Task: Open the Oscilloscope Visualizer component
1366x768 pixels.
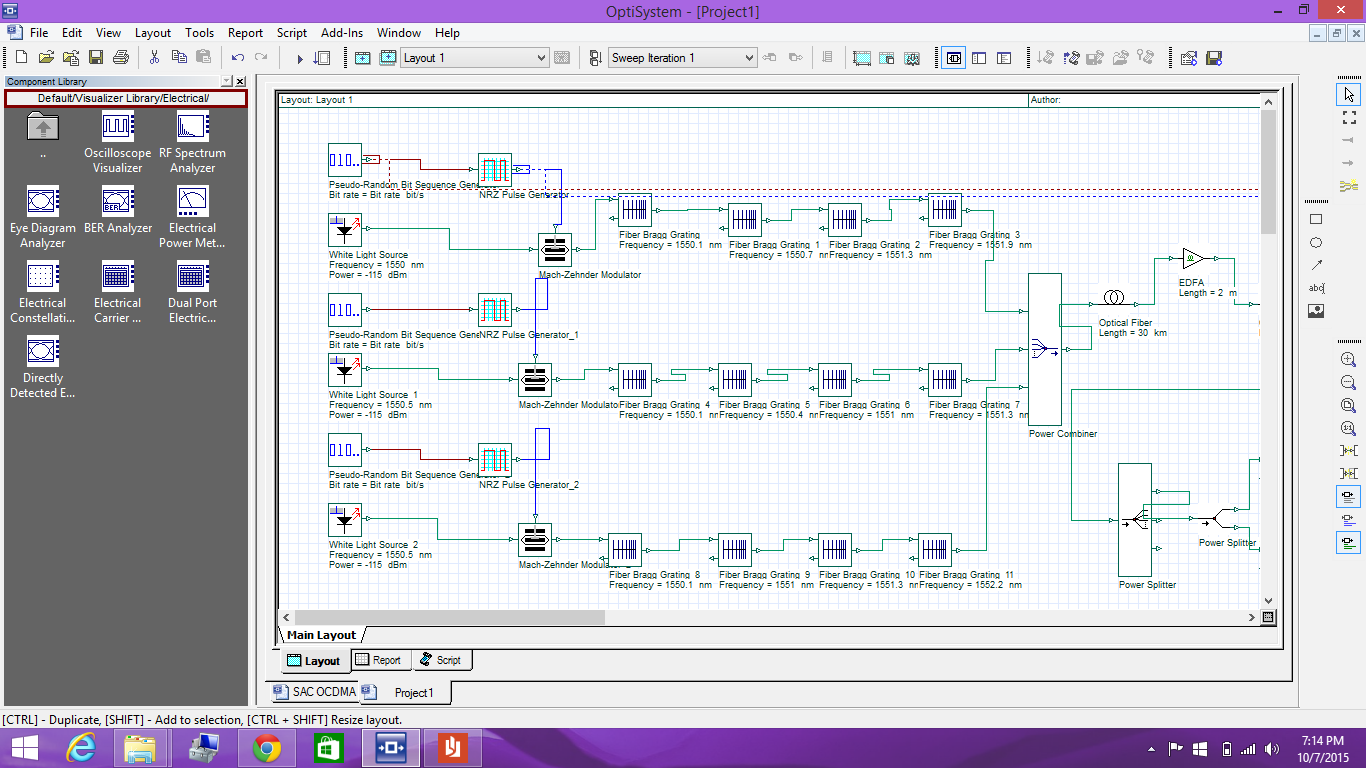Action: pos(118,143)
